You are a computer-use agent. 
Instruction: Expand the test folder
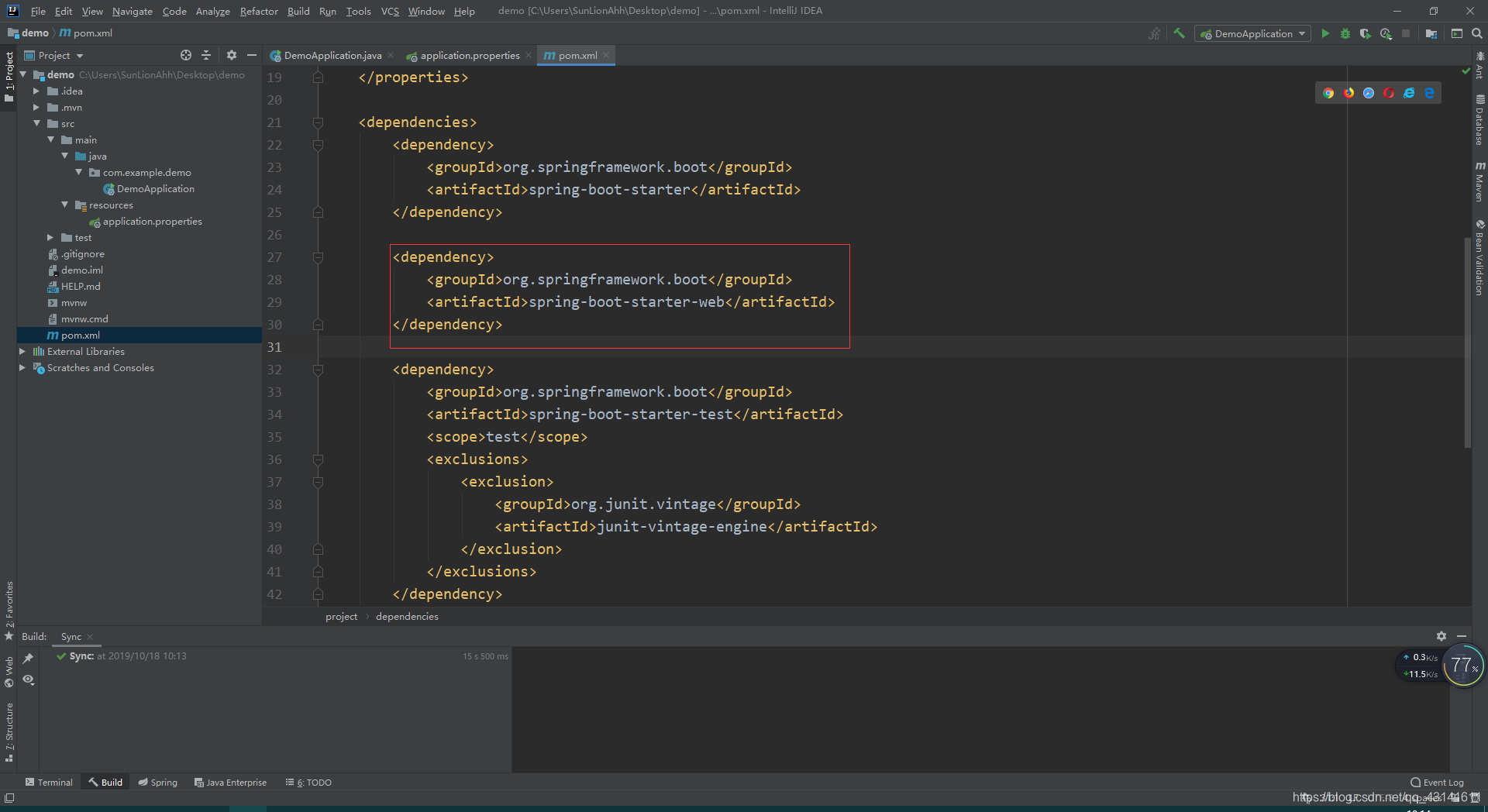click(x=50, y=237)
